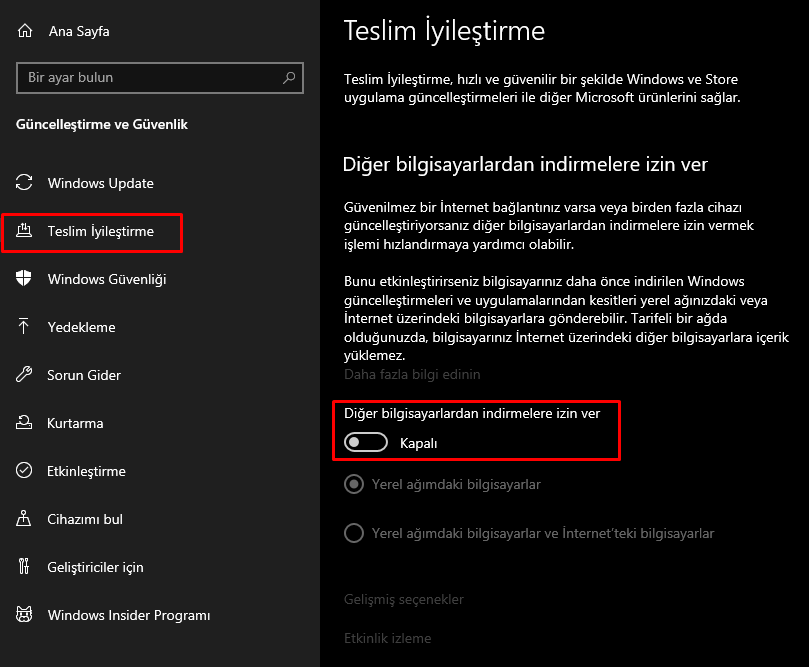Open Gelişmiş seçenekler
Screen dimensions: 809x667
point(403,599)
